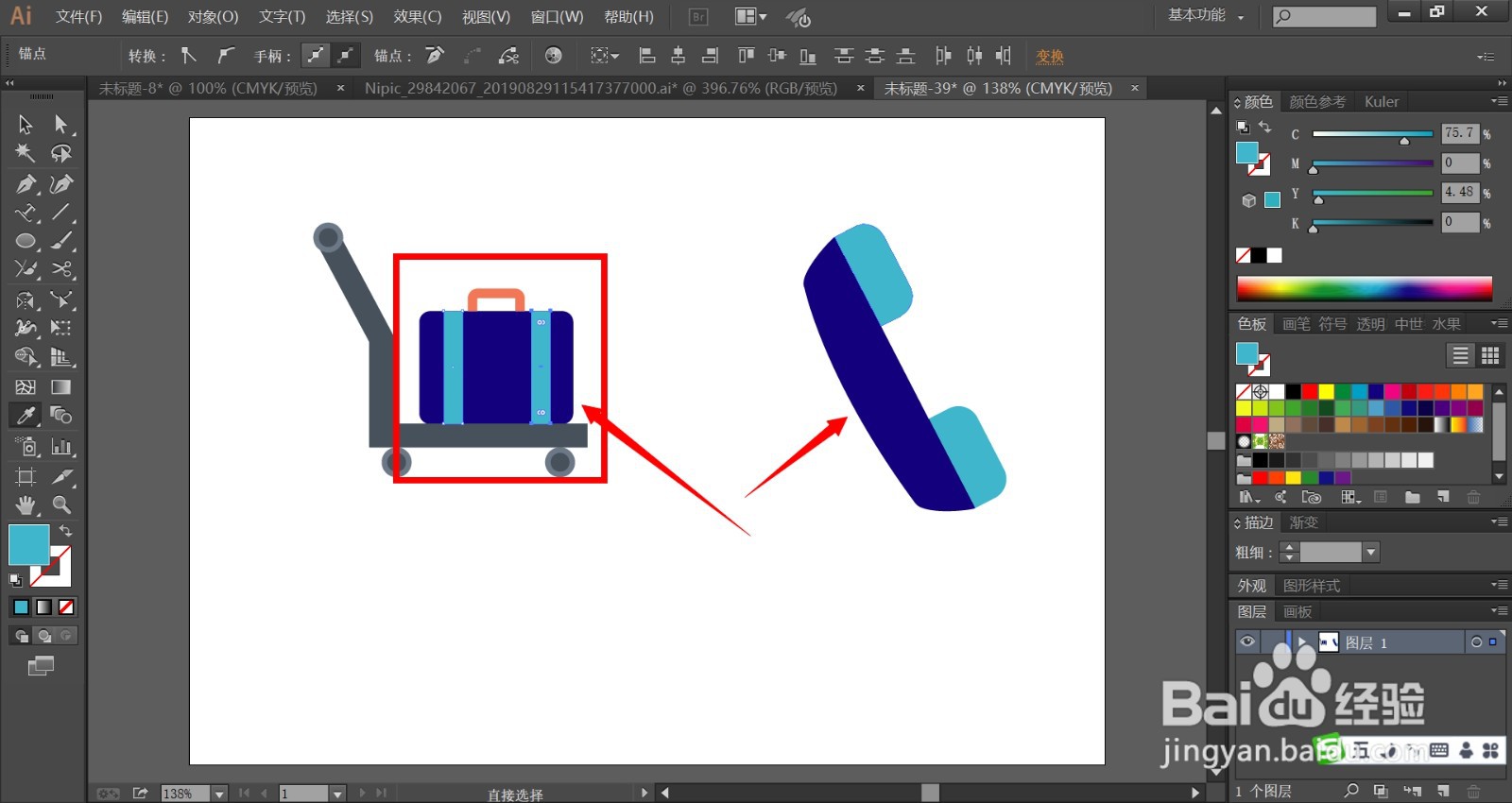Delete selection in layers panel
Viewport: 1512px width, 803px height.
tap(1473, 791)
